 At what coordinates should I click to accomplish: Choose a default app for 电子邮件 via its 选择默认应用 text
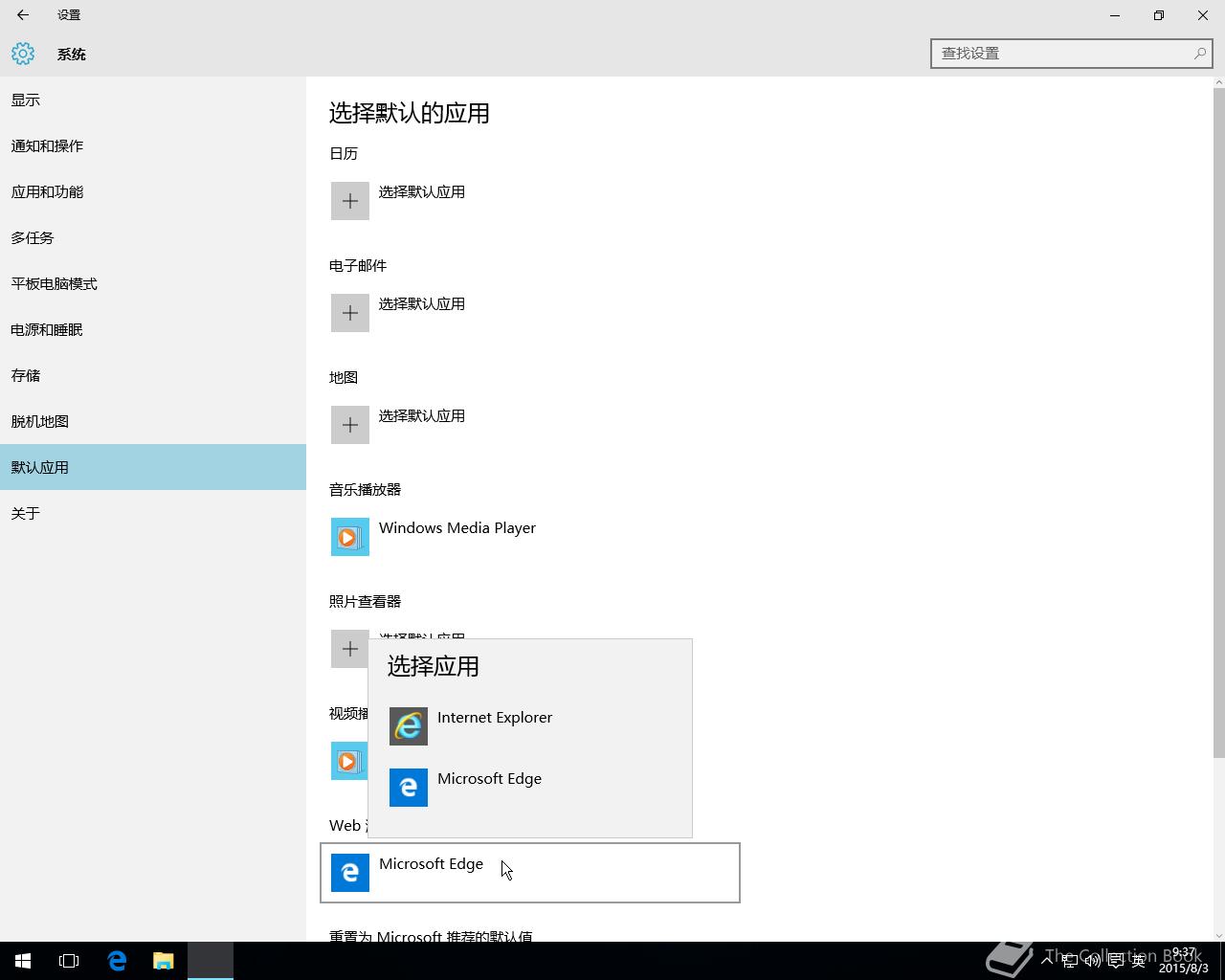pos(422,303)
